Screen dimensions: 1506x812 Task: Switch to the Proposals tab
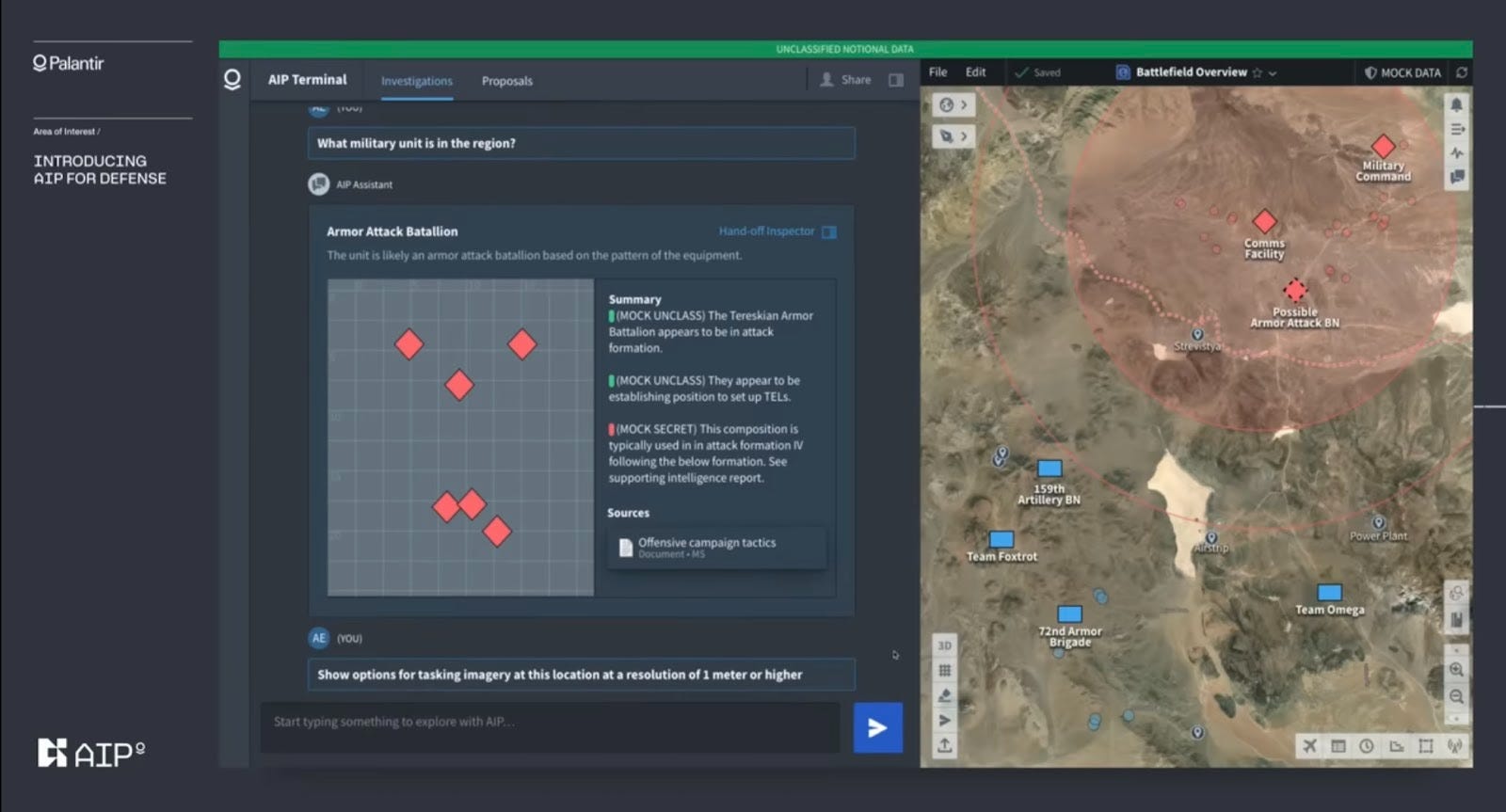[507, 81]
